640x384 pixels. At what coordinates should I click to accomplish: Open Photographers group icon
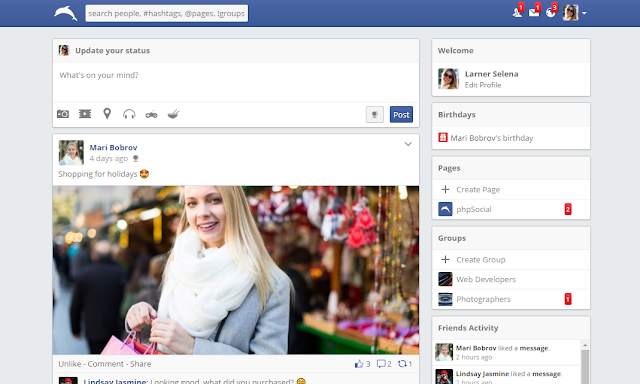(445, 299)
